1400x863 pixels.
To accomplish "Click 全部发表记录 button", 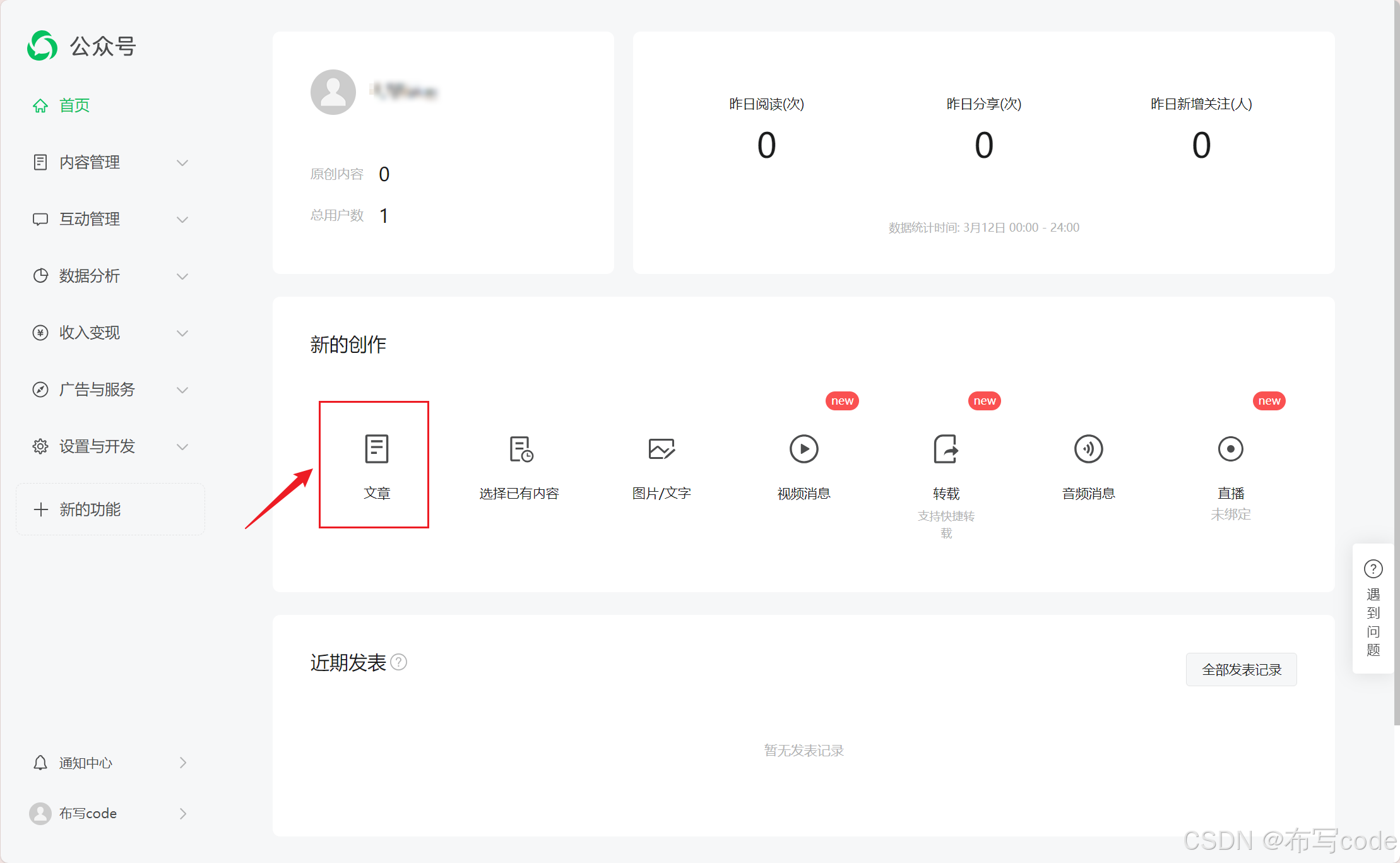I will pyautogui.click(x=1241, y=669).
